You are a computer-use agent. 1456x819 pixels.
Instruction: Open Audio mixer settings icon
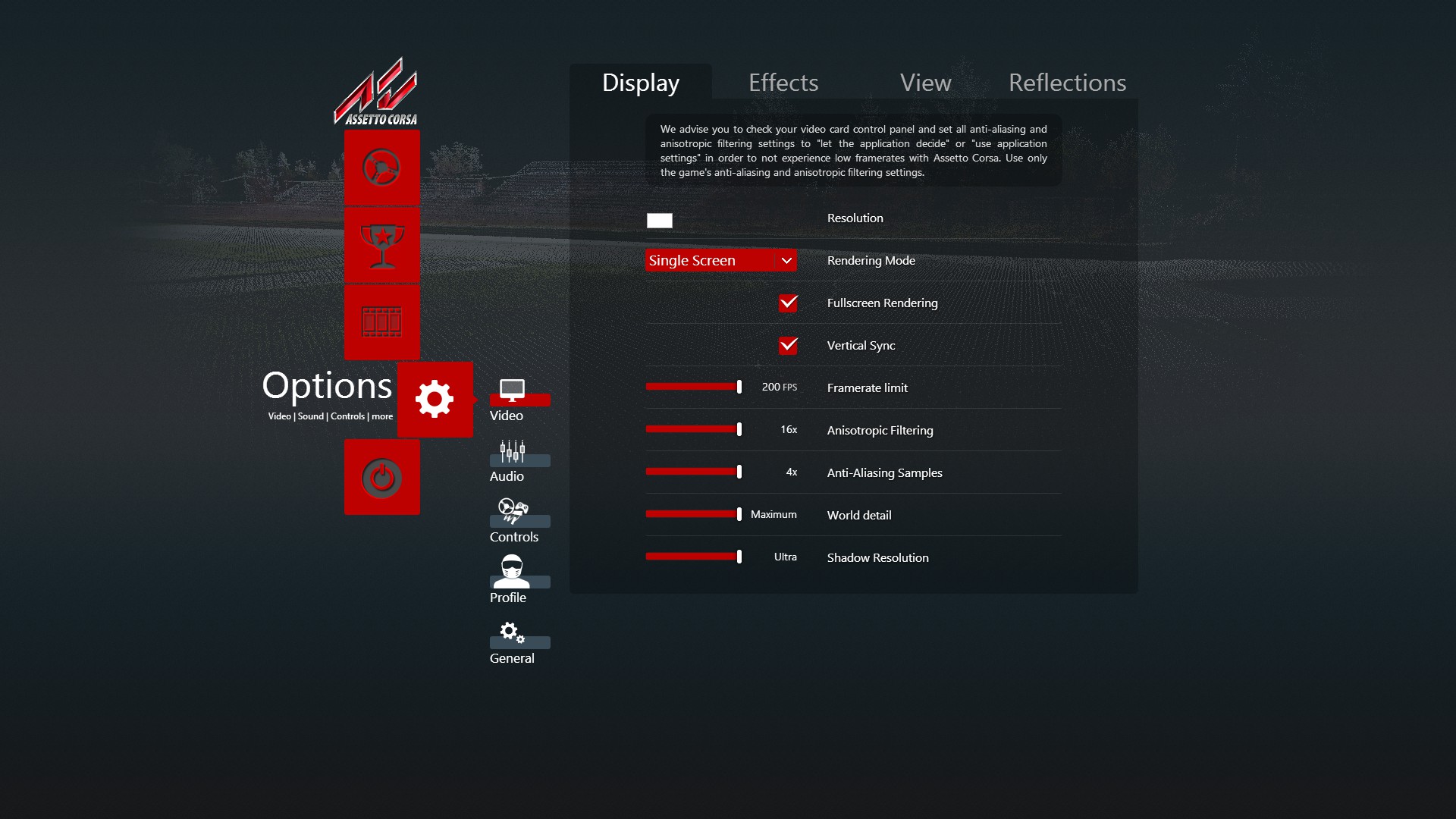coord(513,452)
